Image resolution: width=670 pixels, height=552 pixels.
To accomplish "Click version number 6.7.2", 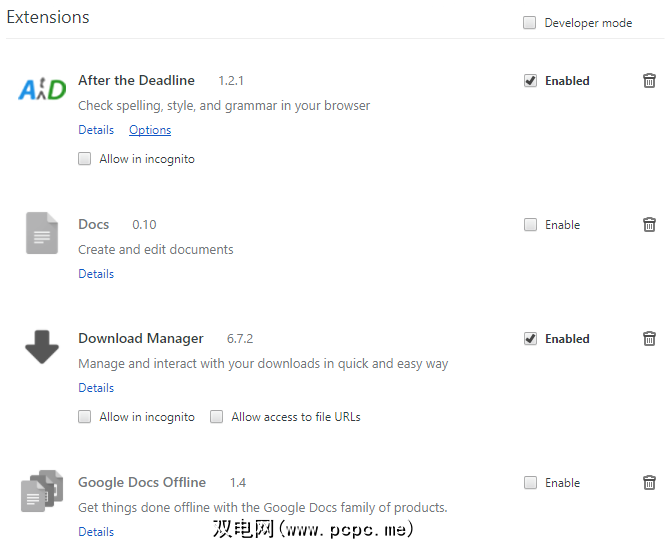I will pos(240,339).
